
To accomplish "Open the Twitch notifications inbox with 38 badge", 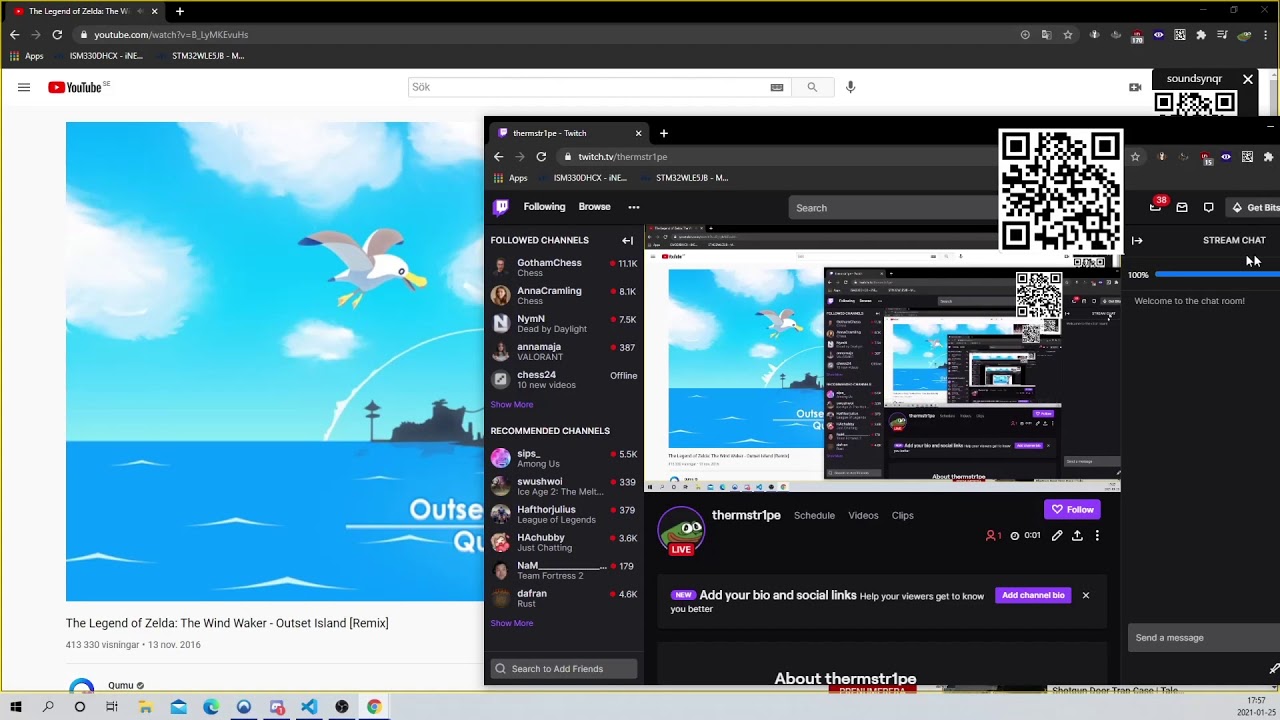I will click(x=1157, y=205).
